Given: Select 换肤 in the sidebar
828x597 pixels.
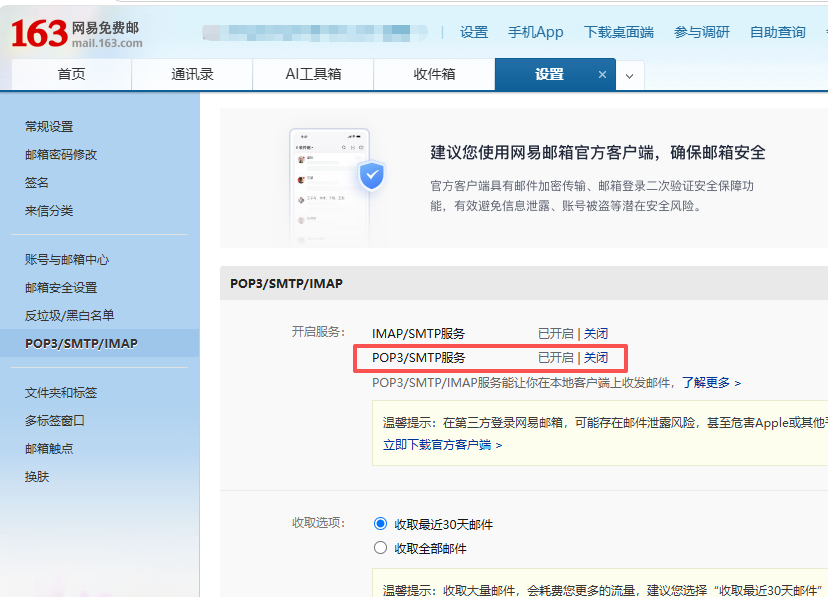Looking at the screenshot, I should 36,477.
